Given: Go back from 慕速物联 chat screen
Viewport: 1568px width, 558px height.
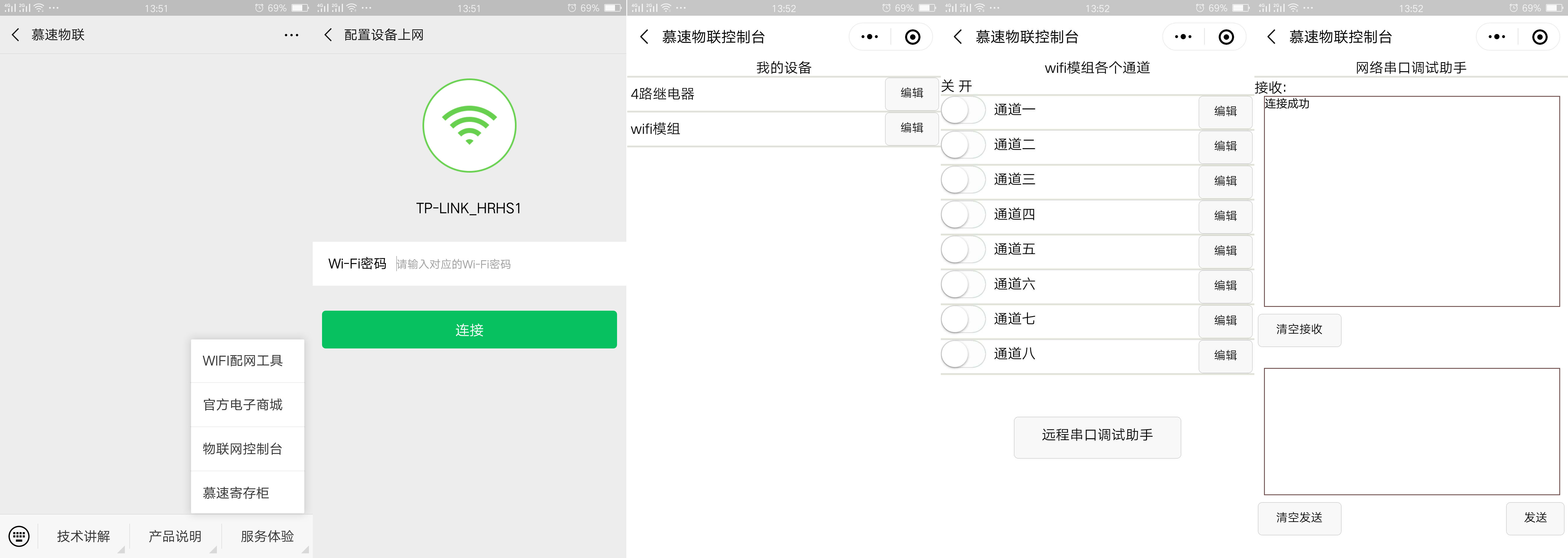Looking at the screenshot, I should point(16,35).
